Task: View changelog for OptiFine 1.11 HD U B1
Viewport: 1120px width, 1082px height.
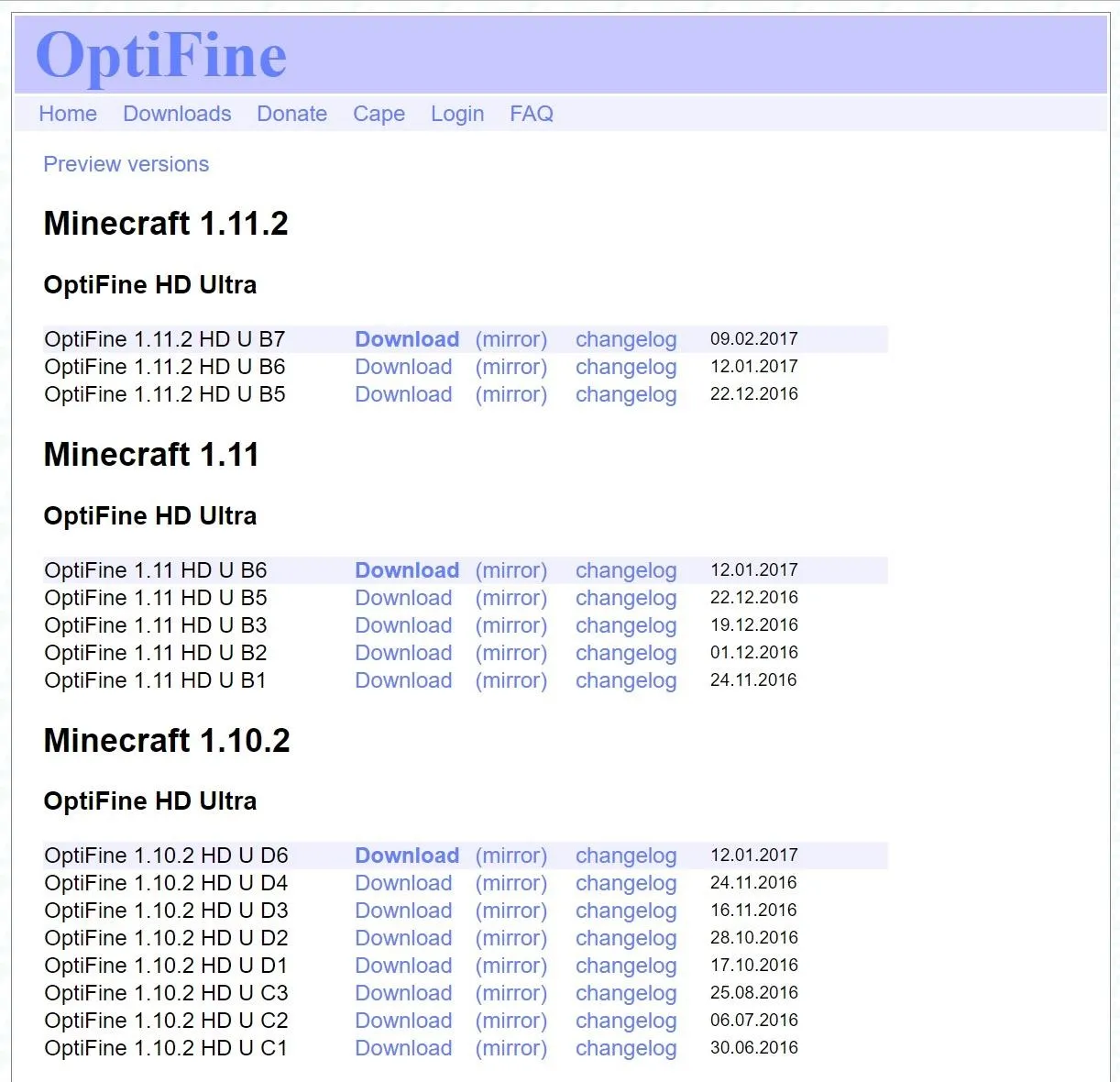Action: pos(626,680)
